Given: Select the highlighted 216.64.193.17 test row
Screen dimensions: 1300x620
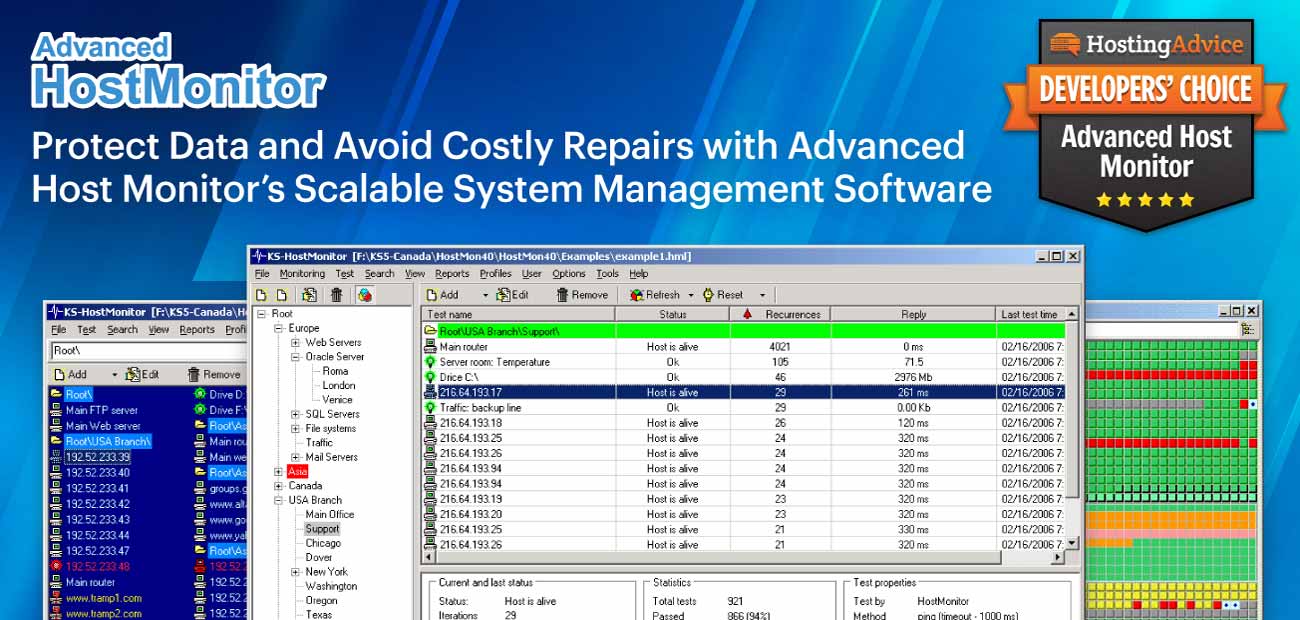Looking at the screenshot, I should pyautogui.click(x=742, y=393).
